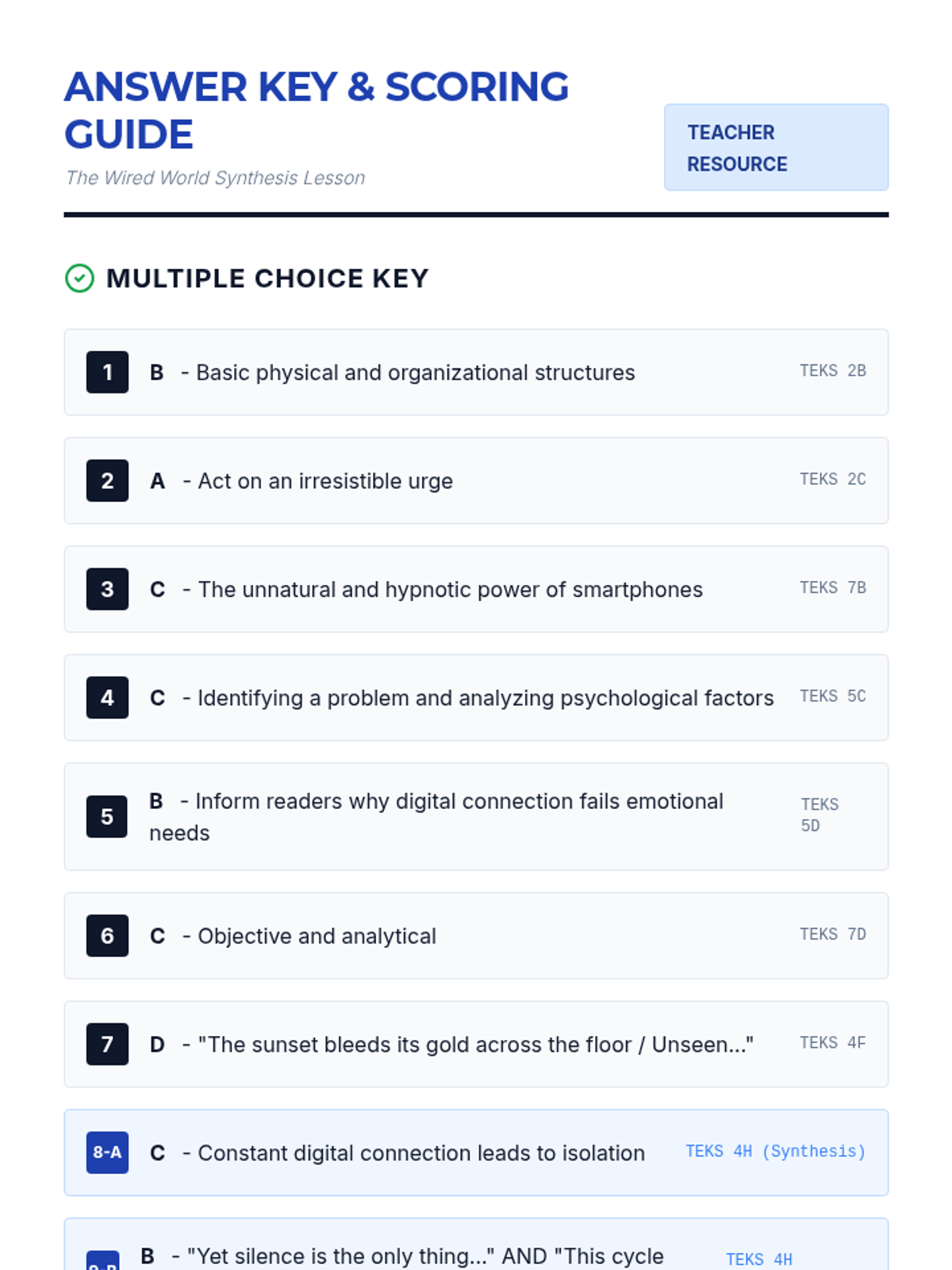Click 'The Wired World Synthesis Lesson' subtitle
The height and width of the screenshot is (1270, 952).
tap(216, 178)
